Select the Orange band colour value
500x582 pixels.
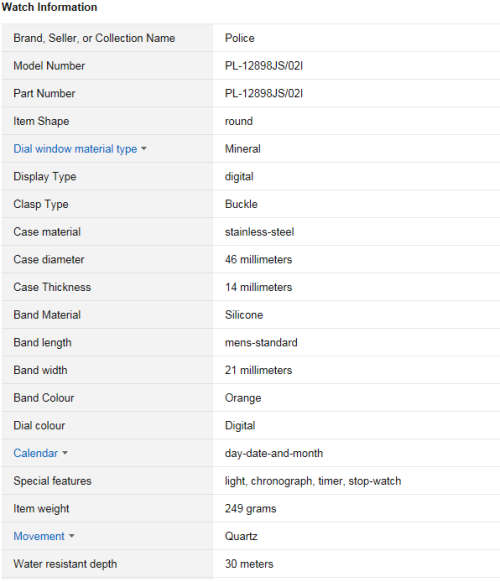tap(243, 398)
